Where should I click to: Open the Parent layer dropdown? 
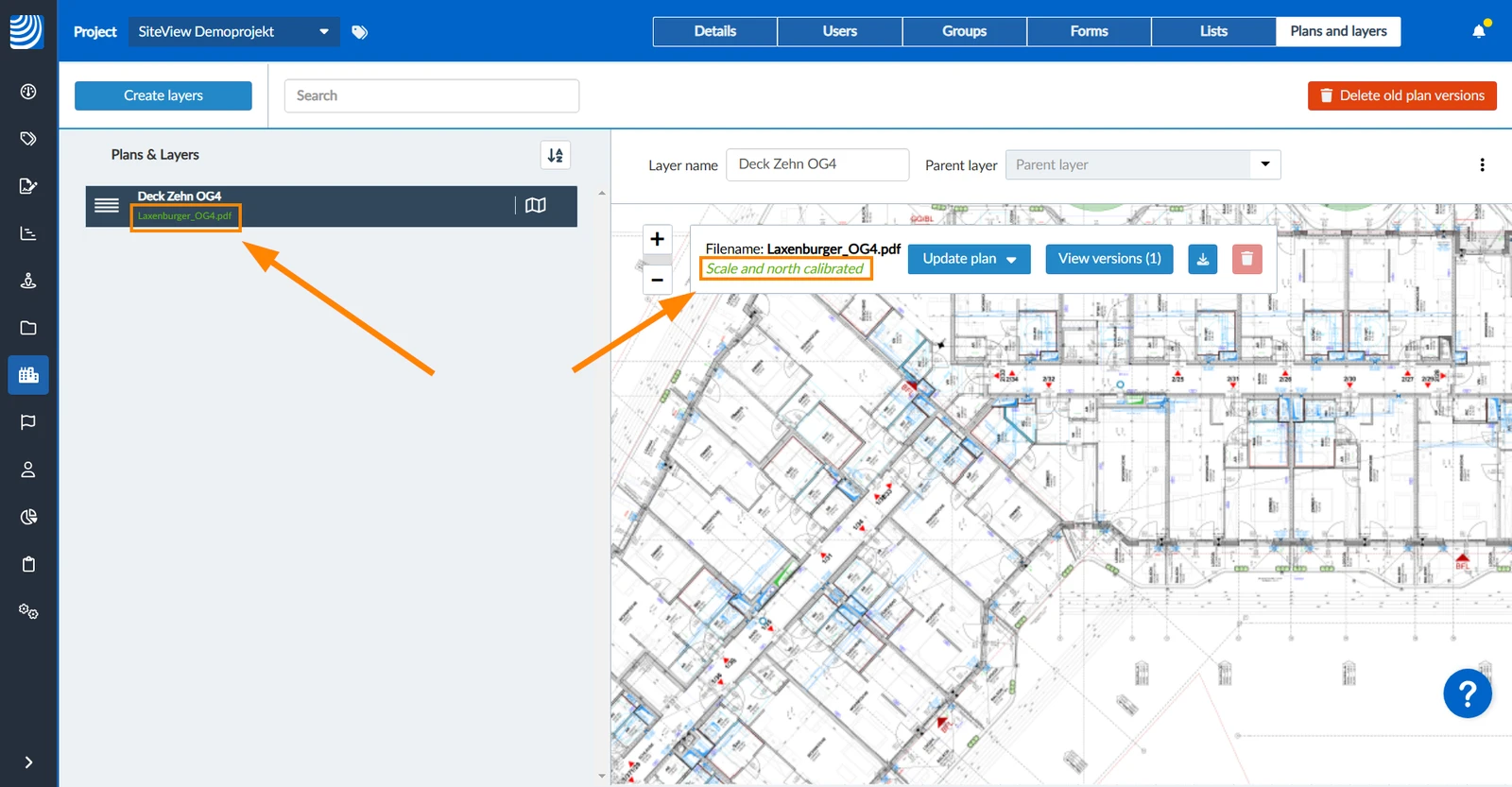[1143, 164]
